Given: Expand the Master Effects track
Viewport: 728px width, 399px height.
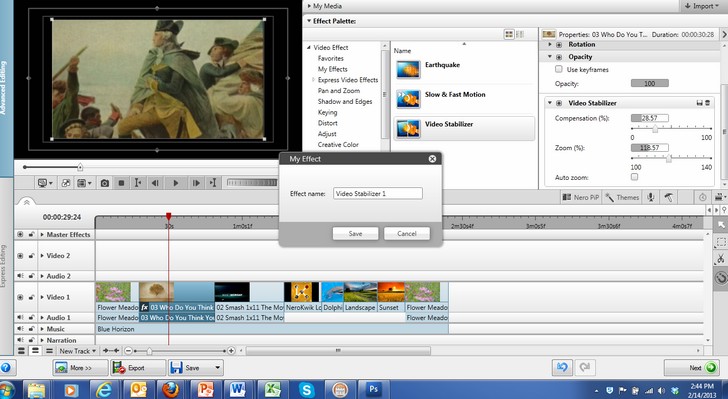Looking at the screenshot, I should click(x=42, y=235).
